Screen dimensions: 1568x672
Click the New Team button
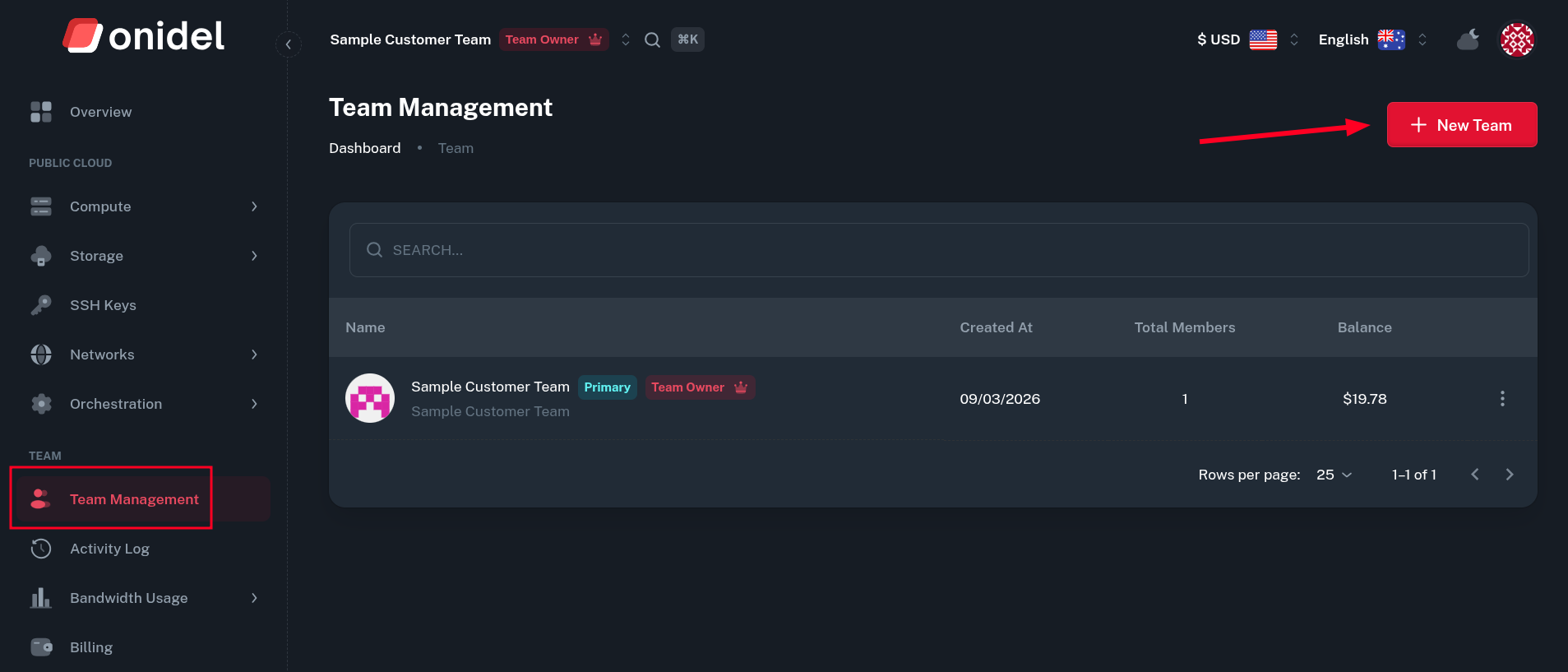(x=1461, y=125)
